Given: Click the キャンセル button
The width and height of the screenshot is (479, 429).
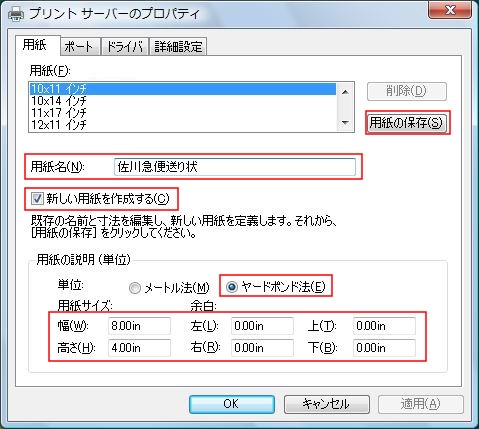Looking at the screenshot, I should 327,404.
